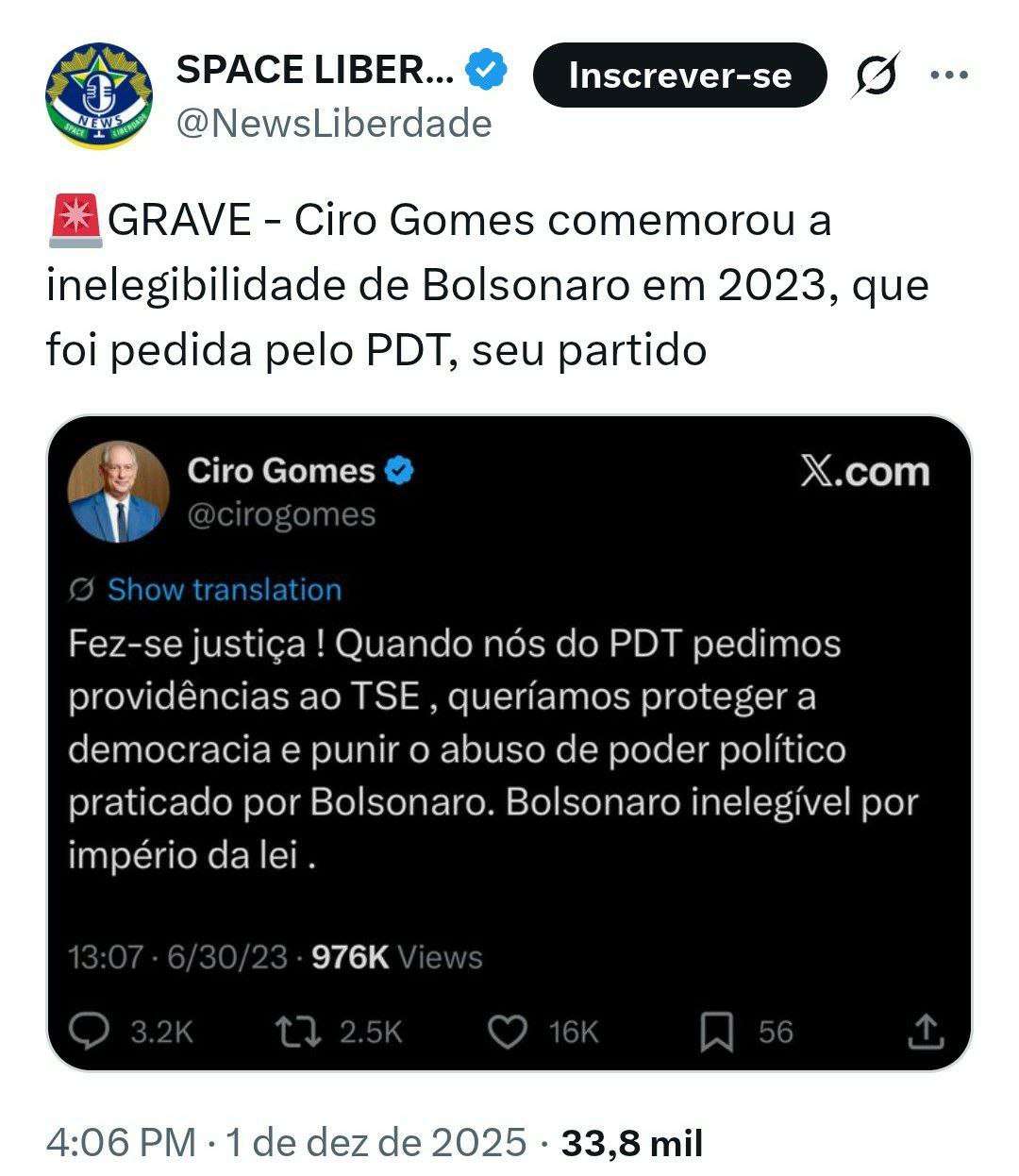Like the Ciro Gomes post

coord(508,1031)
